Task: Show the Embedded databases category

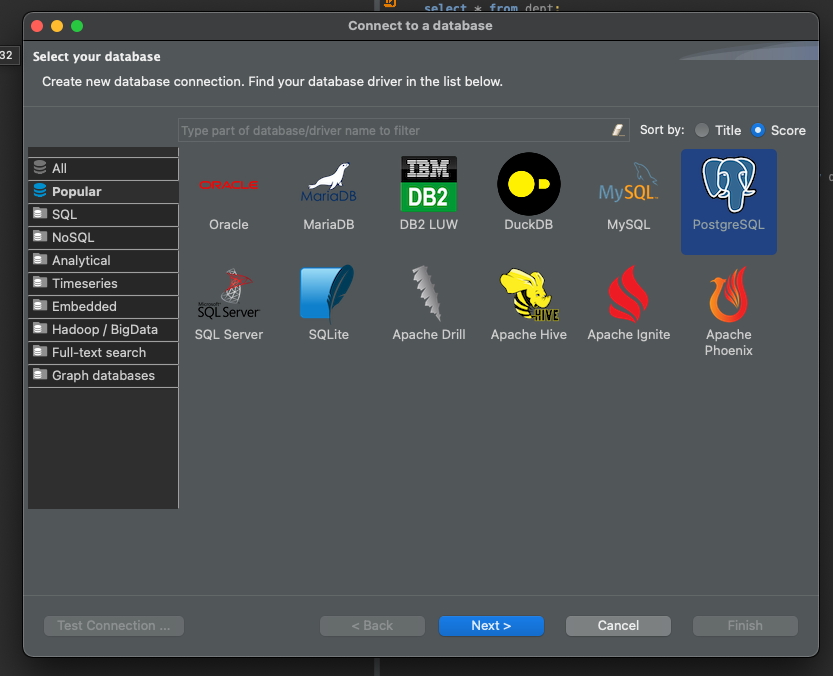Action: [x=104, y=307]
